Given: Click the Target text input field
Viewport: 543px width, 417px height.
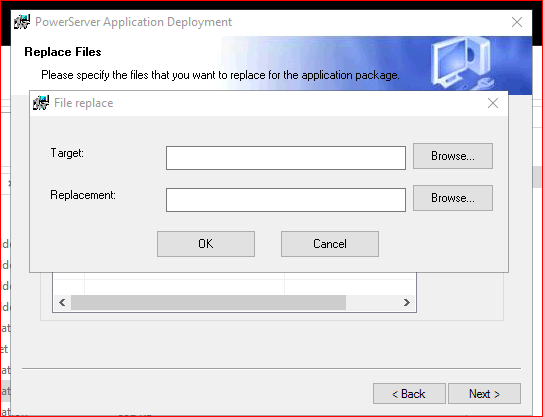Looking at the screenshot, I should (x=286, y=158).
